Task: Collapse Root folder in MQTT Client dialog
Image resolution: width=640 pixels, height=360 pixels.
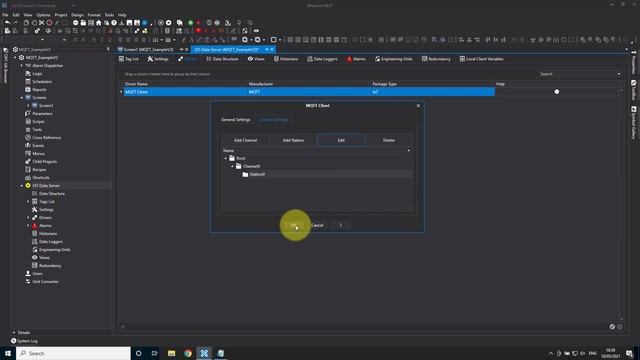Action: [x=226, y=158]
